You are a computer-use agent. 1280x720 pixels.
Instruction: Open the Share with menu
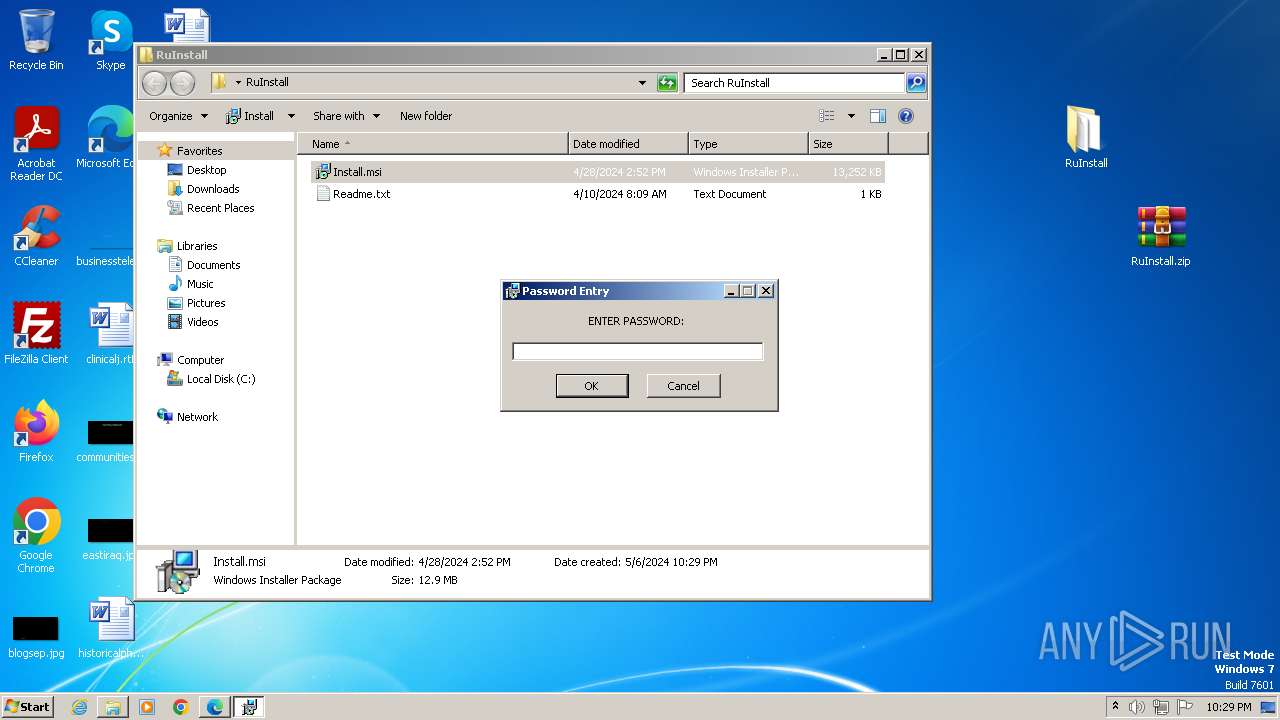pos(346,116)
